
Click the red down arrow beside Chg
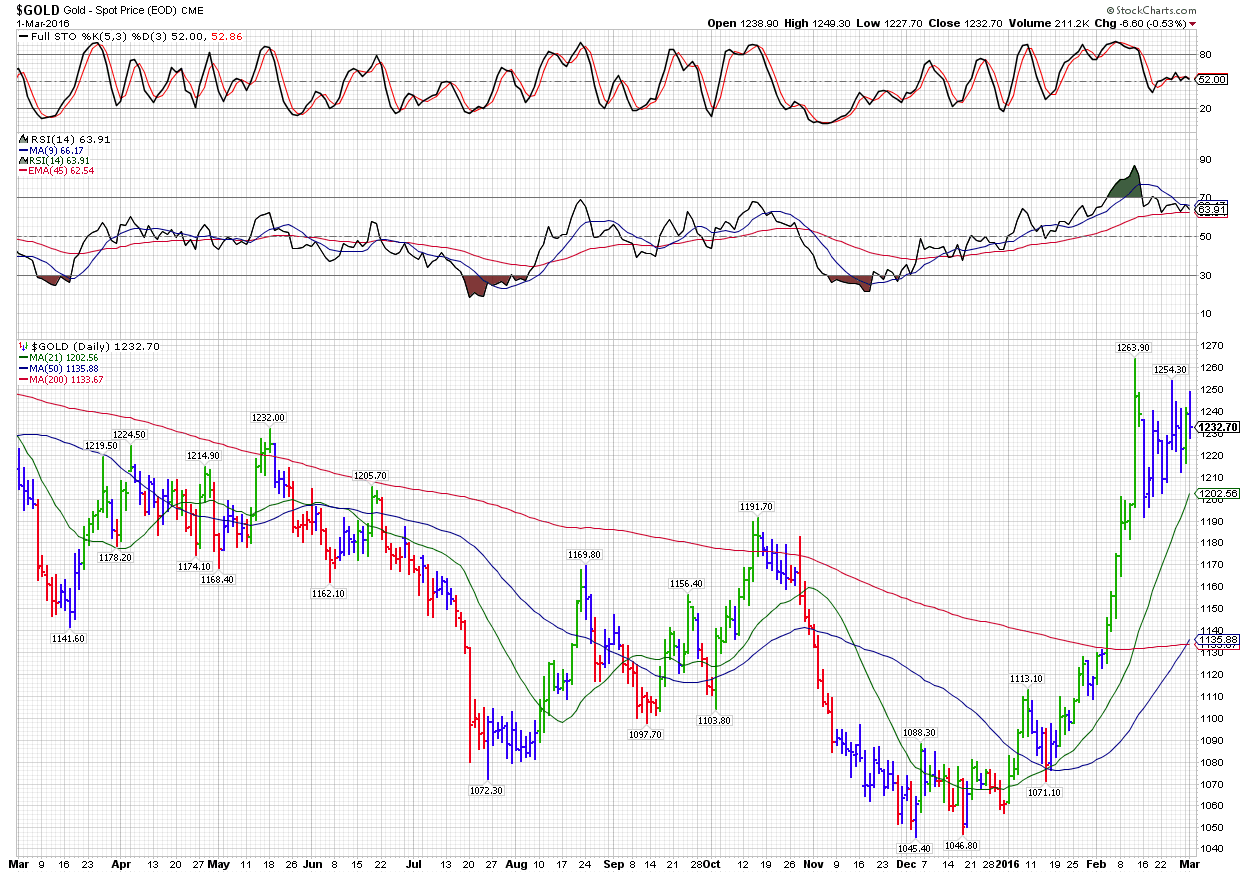1221,23
